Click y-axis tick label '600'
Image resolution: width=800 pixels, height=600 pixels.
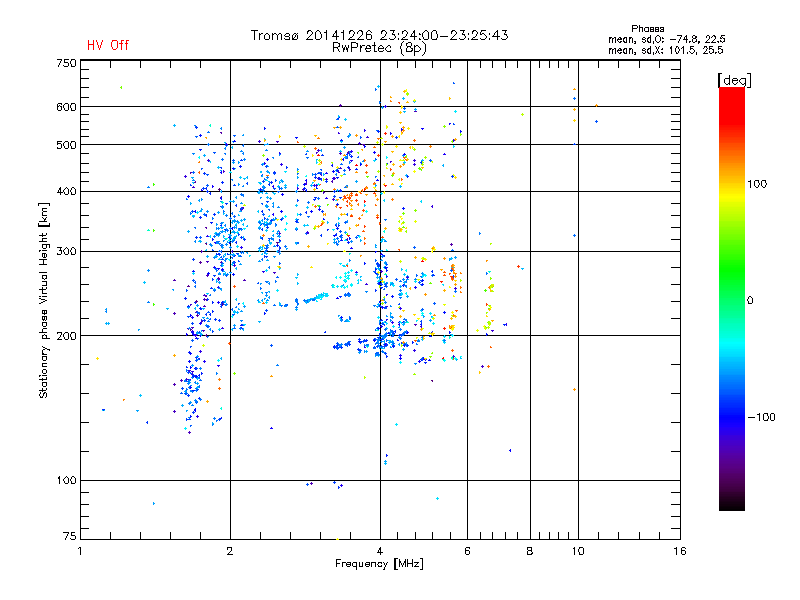(66, 107)
